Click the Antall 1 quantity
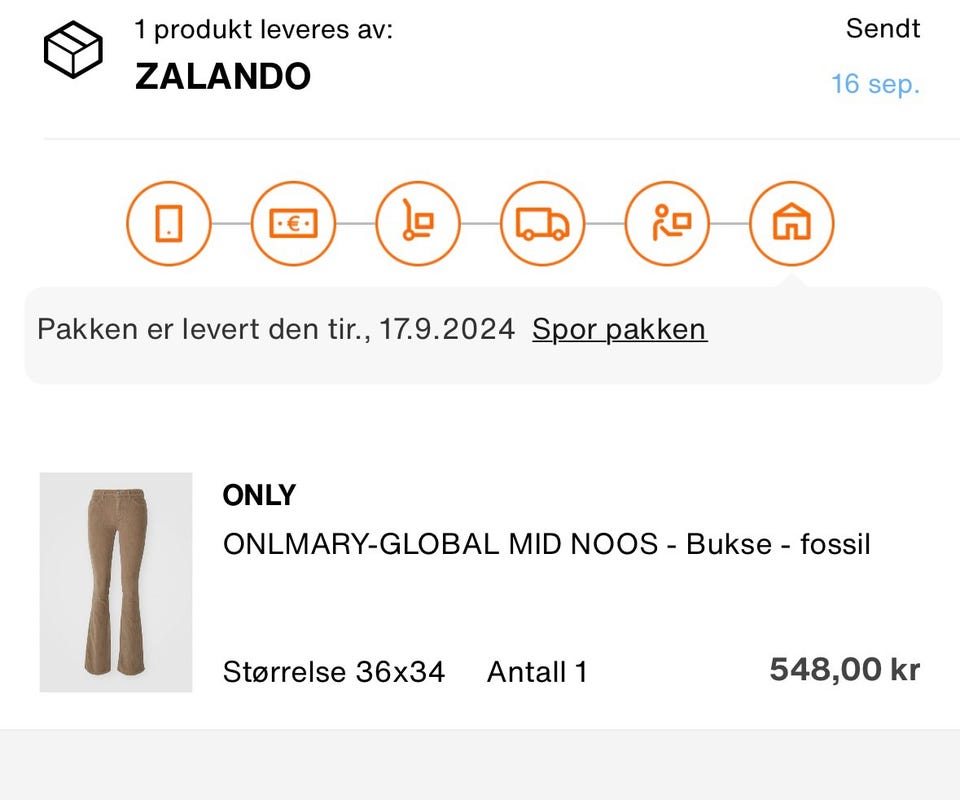Viewport: 960px width, 800px height. [537, 672]
